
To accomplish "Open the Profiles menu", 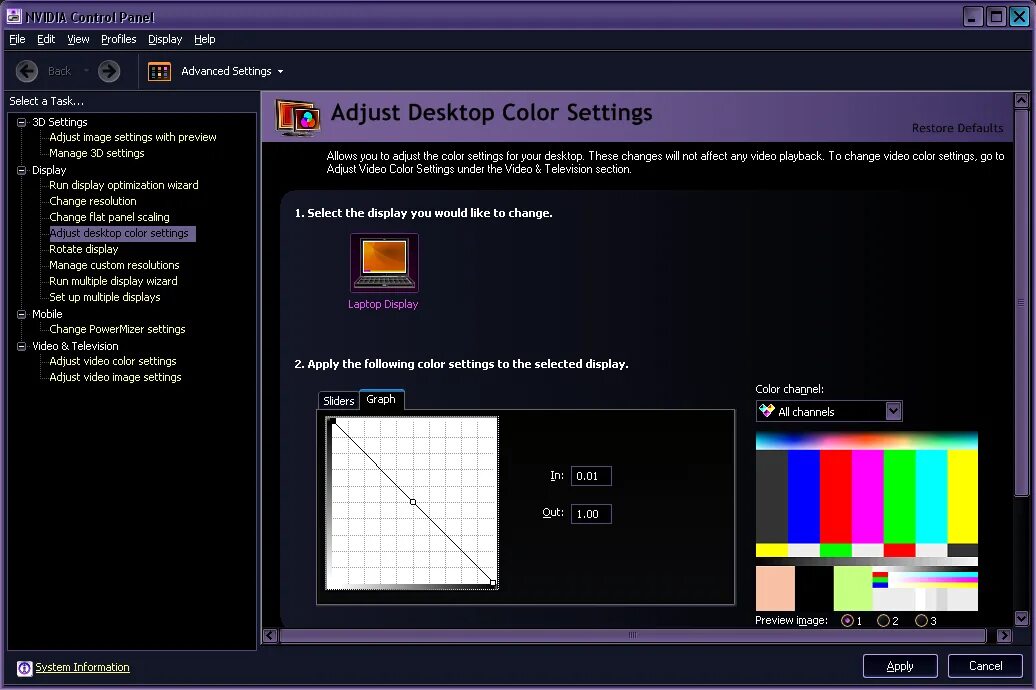I will 118,39.
